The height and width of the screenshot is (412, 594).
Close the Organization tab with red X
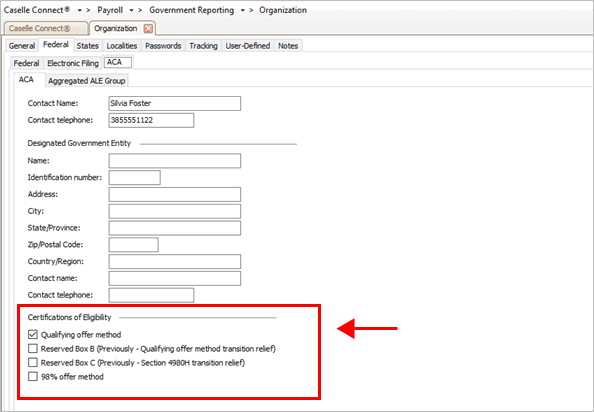pyautogui.click(x=148, y=28)
